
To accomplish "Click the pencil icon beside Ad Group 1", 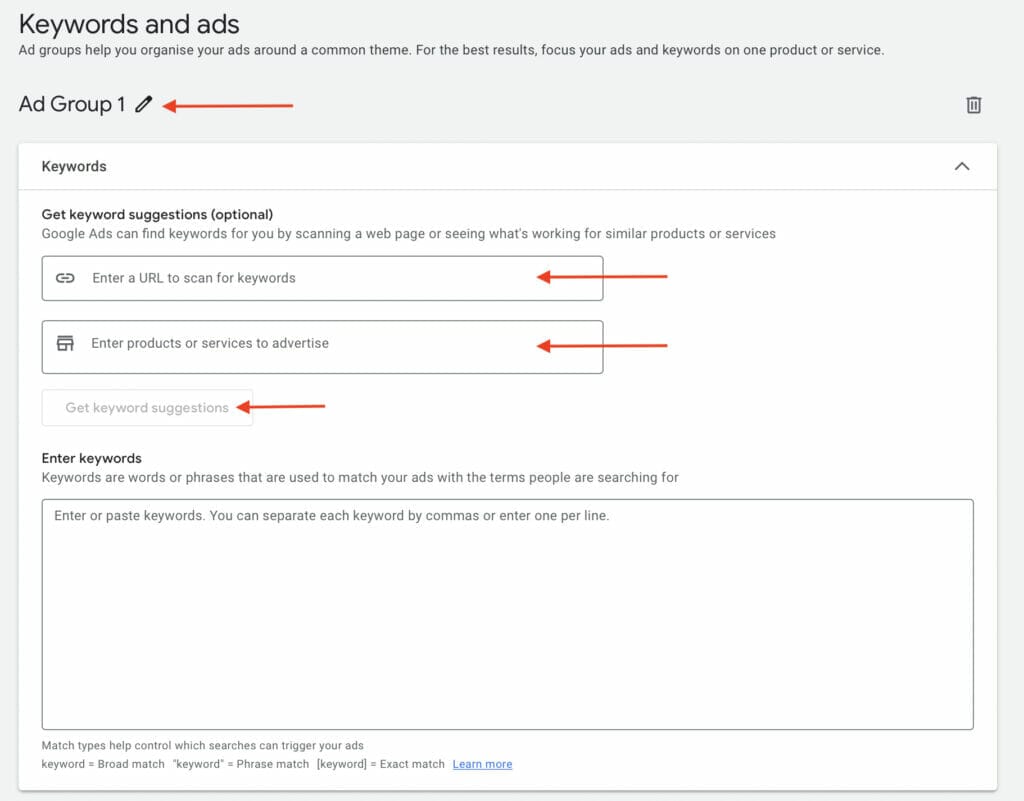I will pos(144,104).
